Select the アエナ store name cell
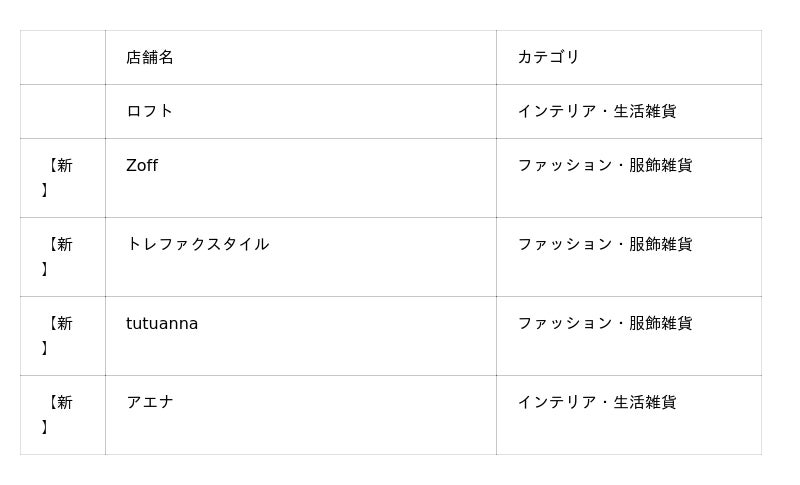Image resolution: width=800 pixels, height=485 pixels. tap(150, 402)
